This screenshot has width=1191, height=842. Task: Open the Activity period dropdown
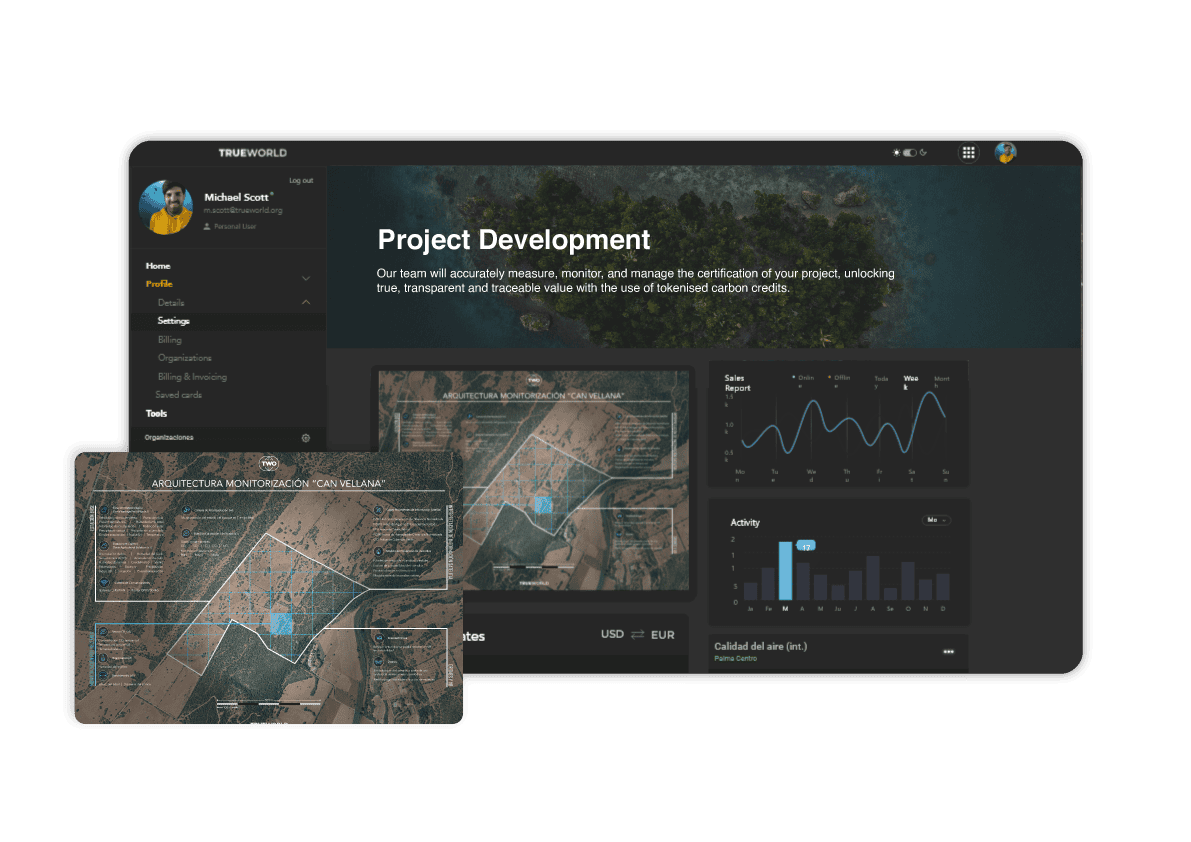tap(935, 520)
